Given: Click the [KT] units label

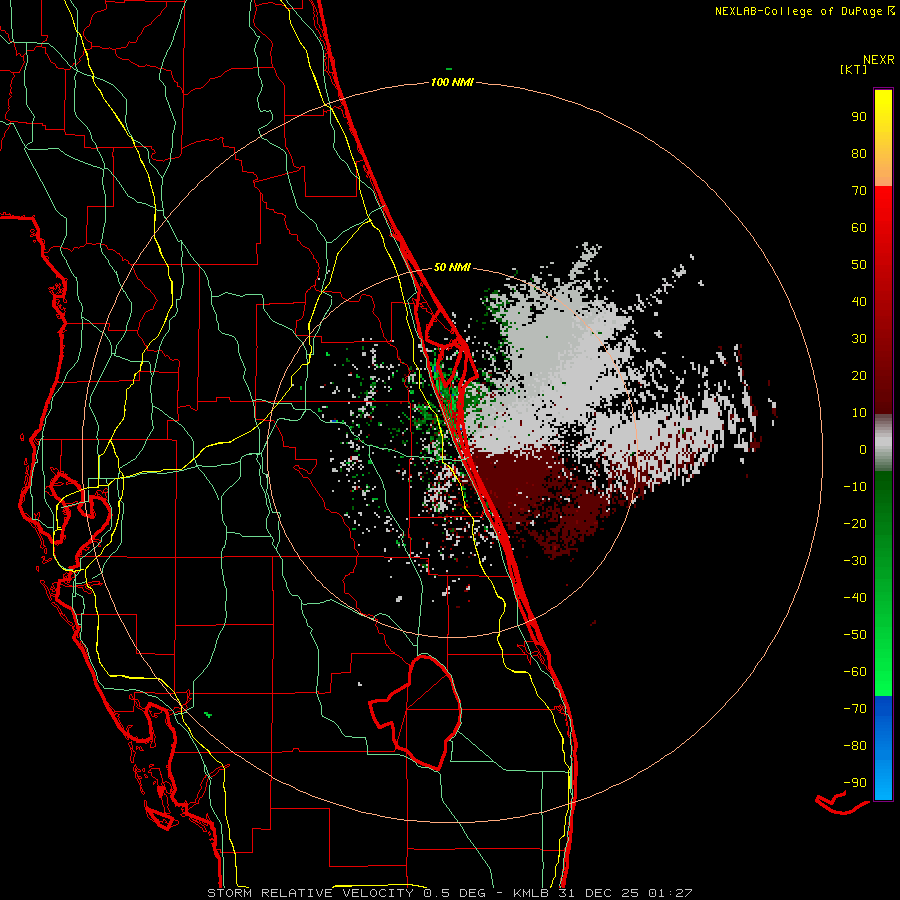Looking at the screenshot, I should 853,69.
